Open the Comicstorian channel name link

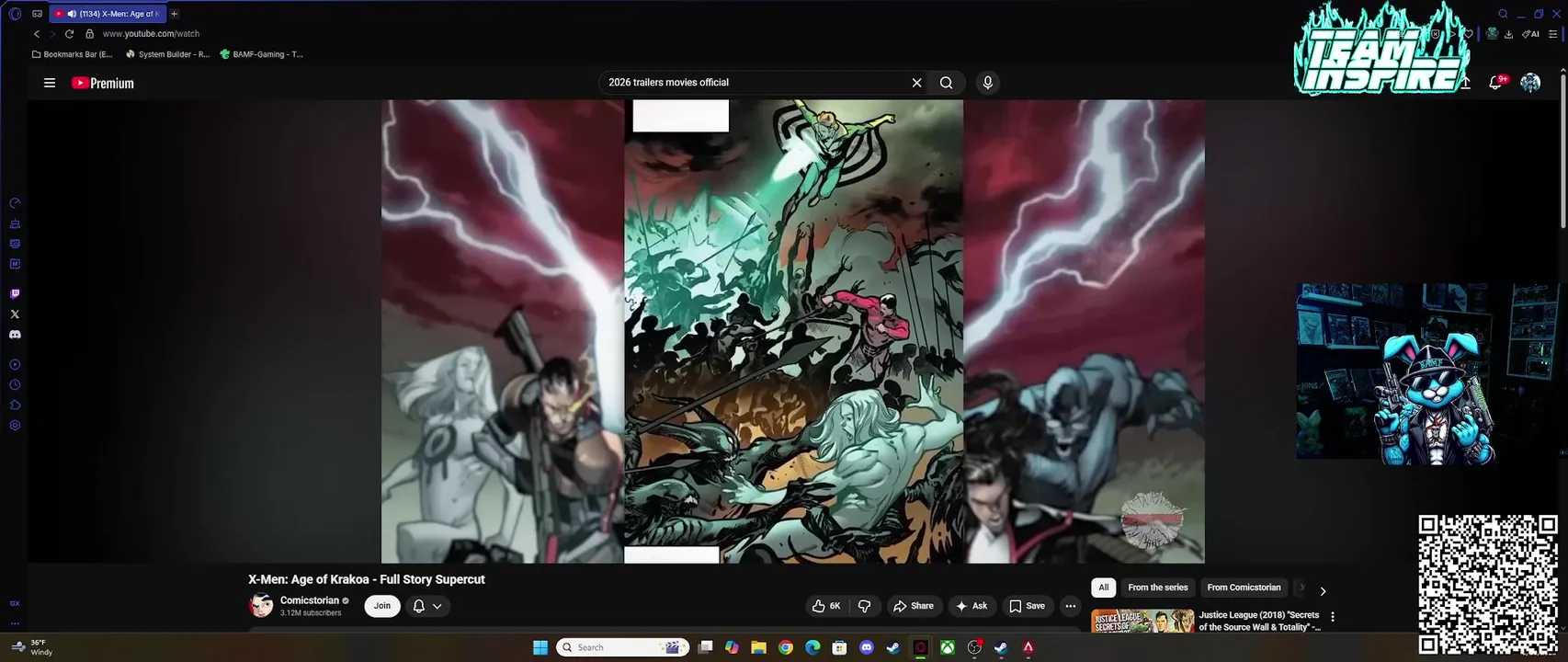[x=310, y=600]
